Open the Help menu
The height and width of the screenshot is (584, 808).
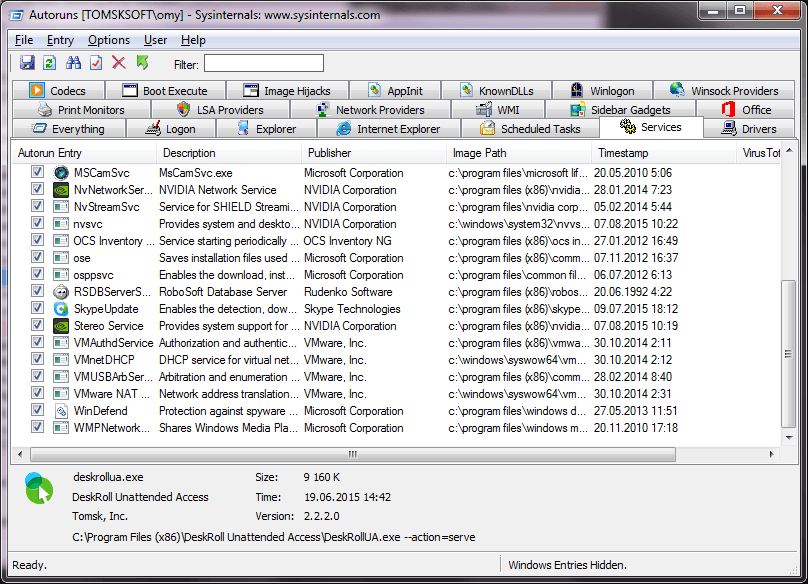[193, 40]
